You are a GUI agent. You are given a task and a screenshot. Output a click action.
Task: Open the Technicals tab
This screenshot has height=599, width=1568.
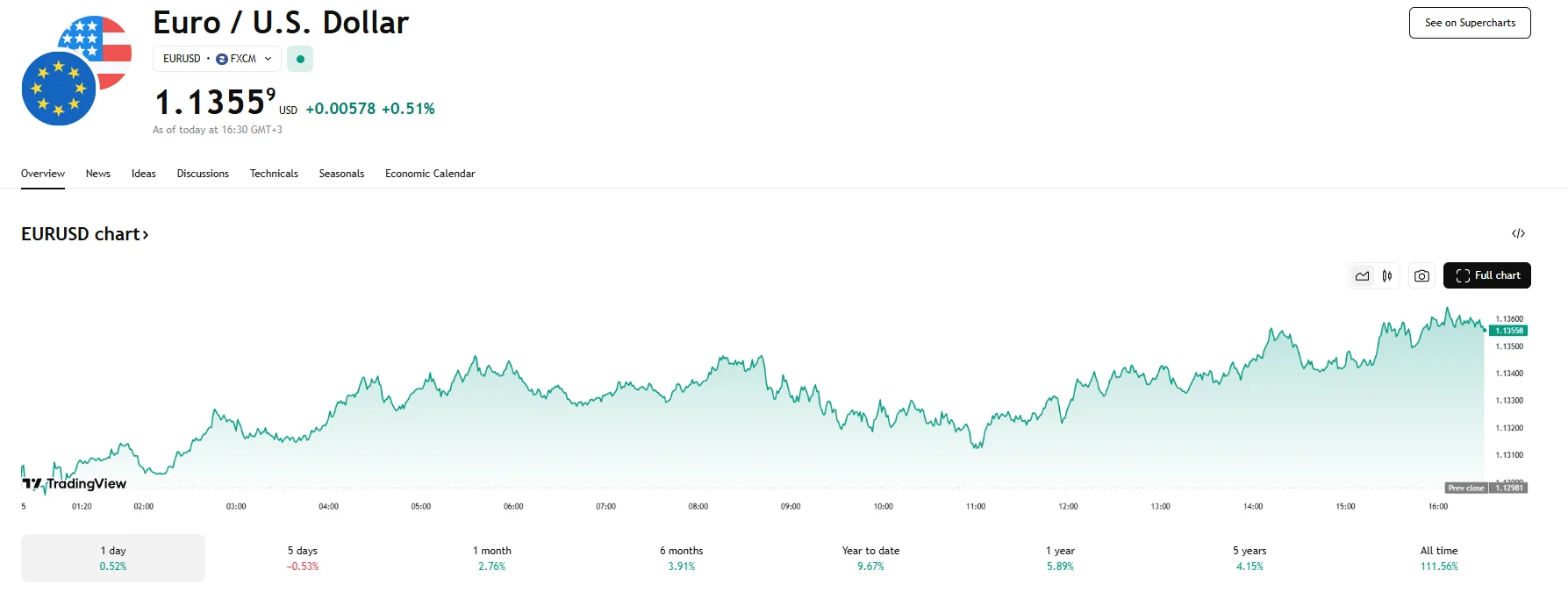point(274,174)
